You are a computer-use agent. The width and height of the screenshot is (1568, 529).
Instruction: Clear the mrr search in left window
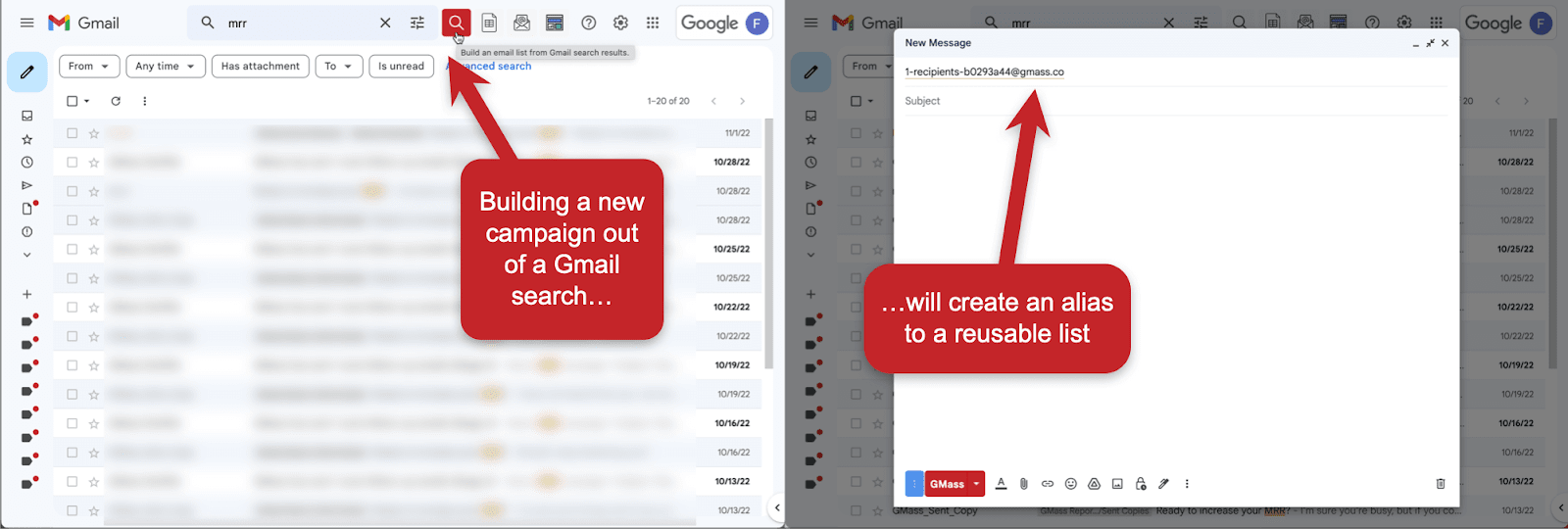385,23
